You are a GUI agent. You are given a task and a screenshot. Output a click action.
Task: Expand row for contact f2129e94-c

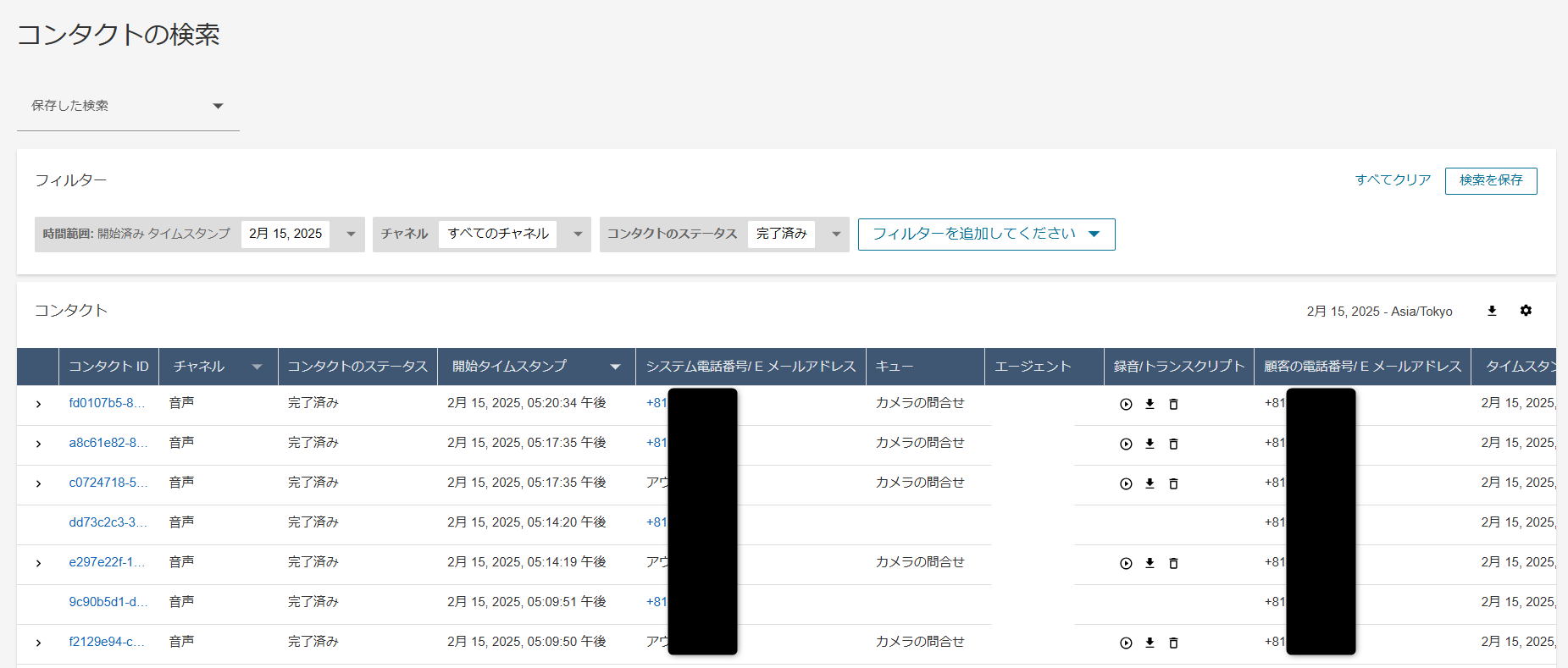click(x=38, y=643)
